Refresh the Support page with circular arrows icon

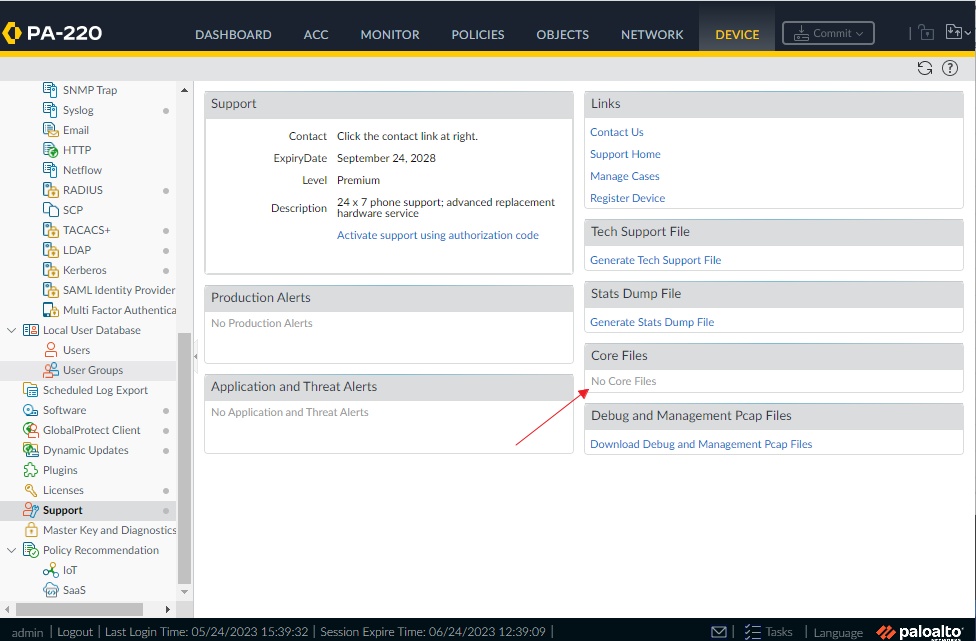(x=924, y=68)
